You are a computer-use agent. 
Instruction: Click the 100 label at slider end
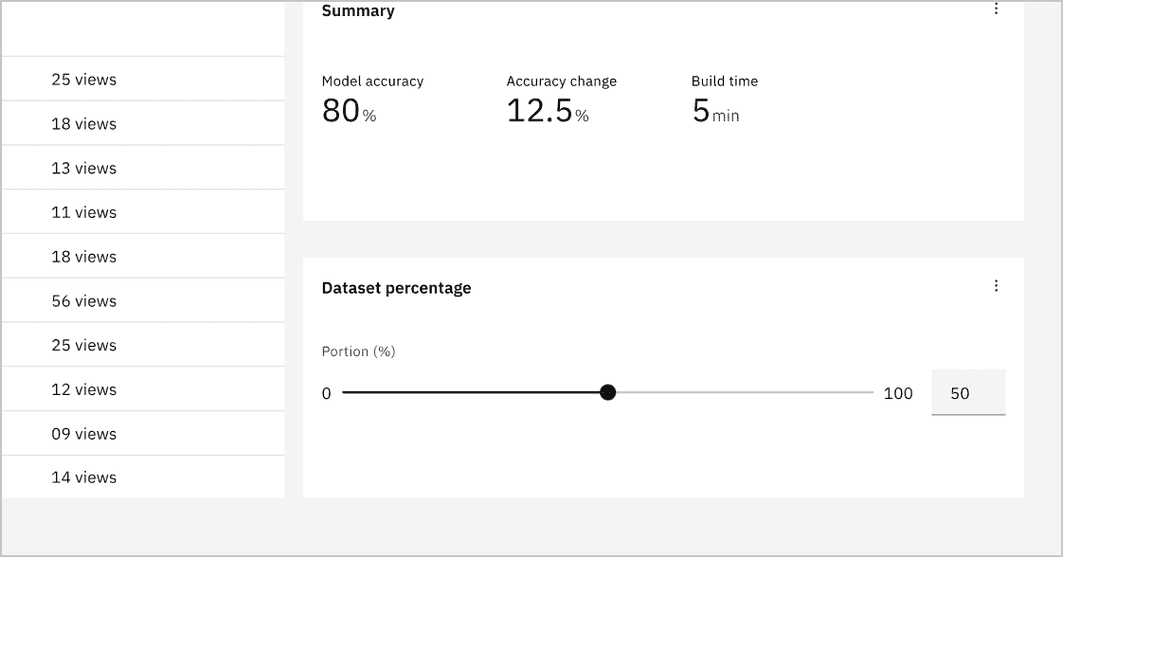897,393
